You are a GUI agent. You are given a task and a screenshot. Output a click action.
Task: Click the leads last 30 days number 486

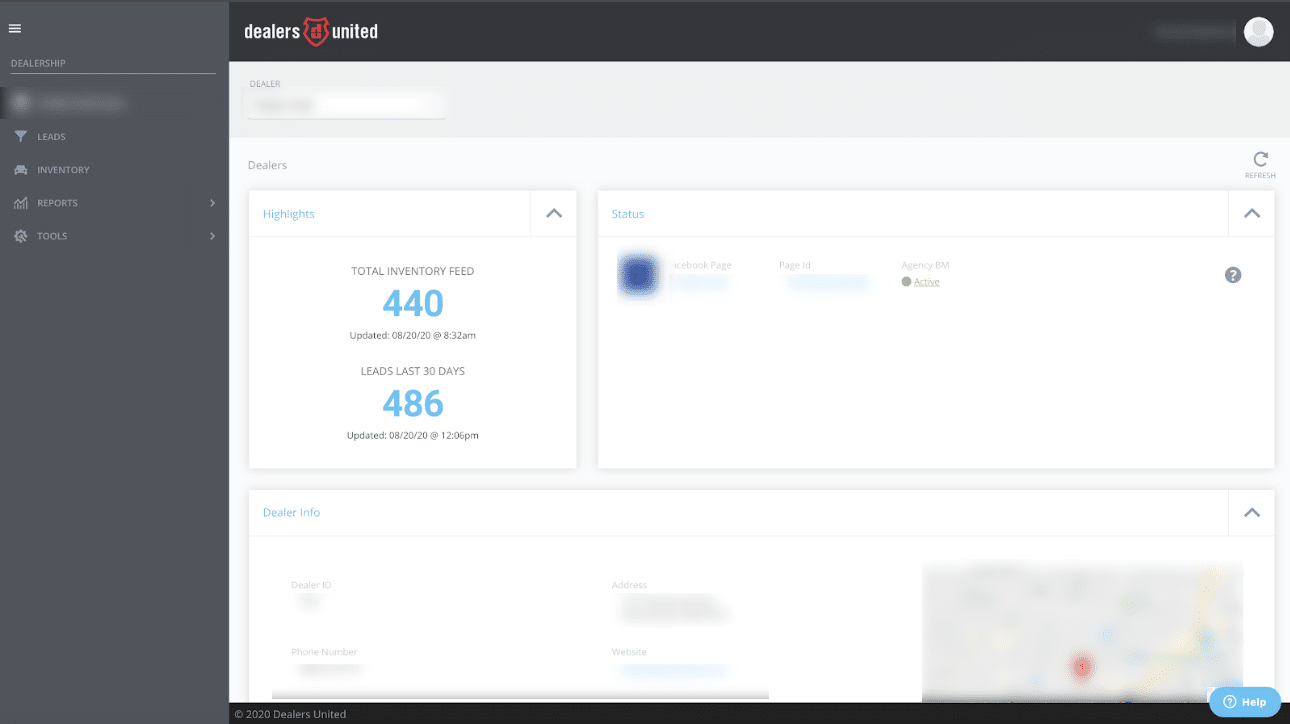pos(413,403)
